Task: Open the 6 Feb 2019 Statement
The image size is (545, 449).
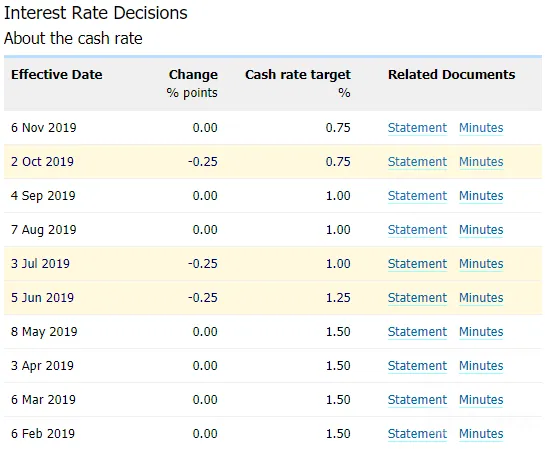Action: click(417, 434)
